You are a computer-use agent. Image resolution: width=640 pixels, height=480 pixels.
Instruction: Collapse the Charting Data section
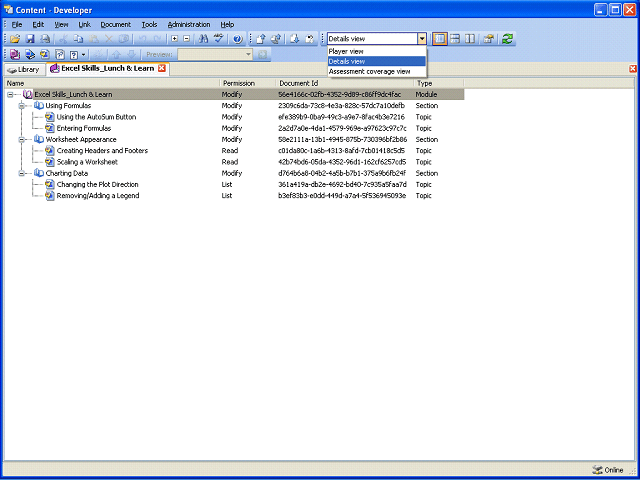pyautogui.click(x=22, y=173)
